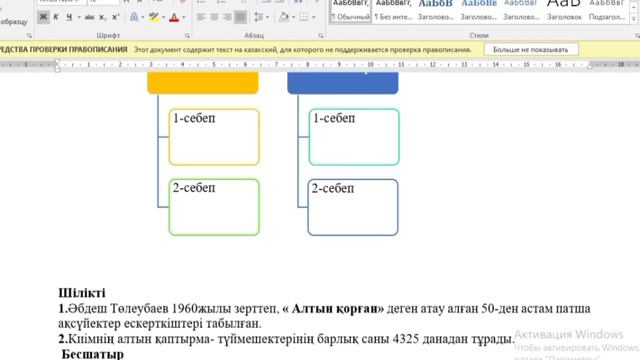Open line spacing options
This screenshot has width=640, height=360.
(x=258, y=17)
